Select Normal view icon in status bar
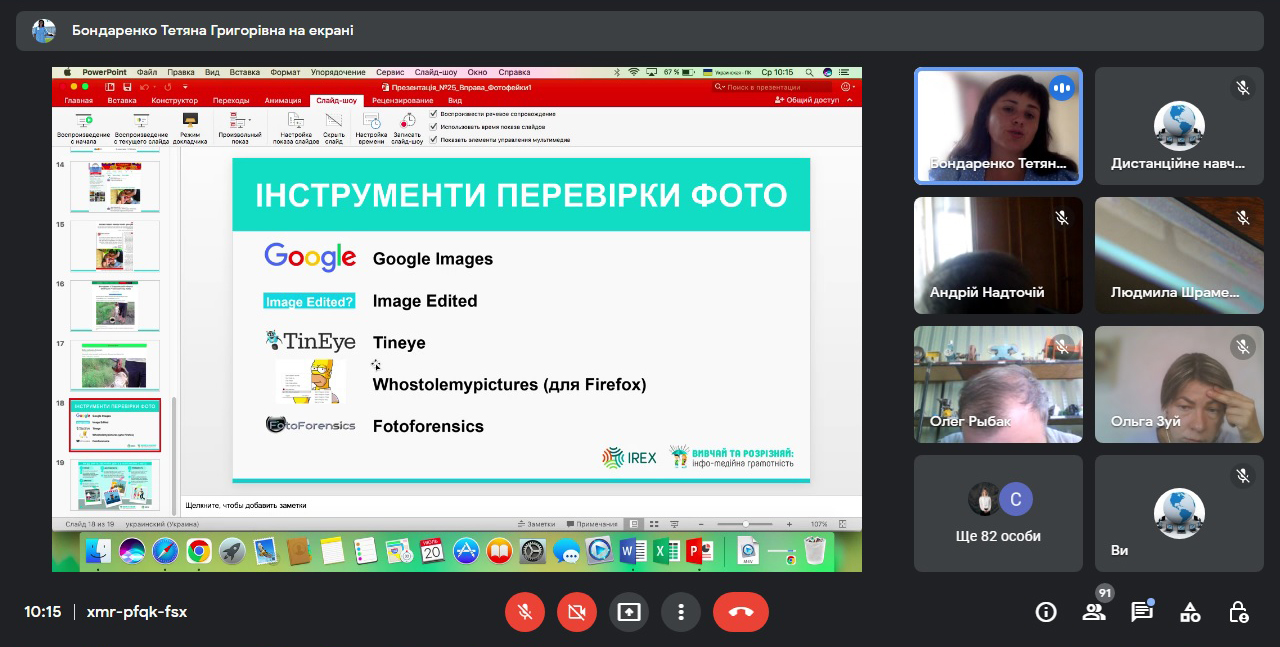The height and width of the screenshot is (647, 1280). tap(633, 524)
